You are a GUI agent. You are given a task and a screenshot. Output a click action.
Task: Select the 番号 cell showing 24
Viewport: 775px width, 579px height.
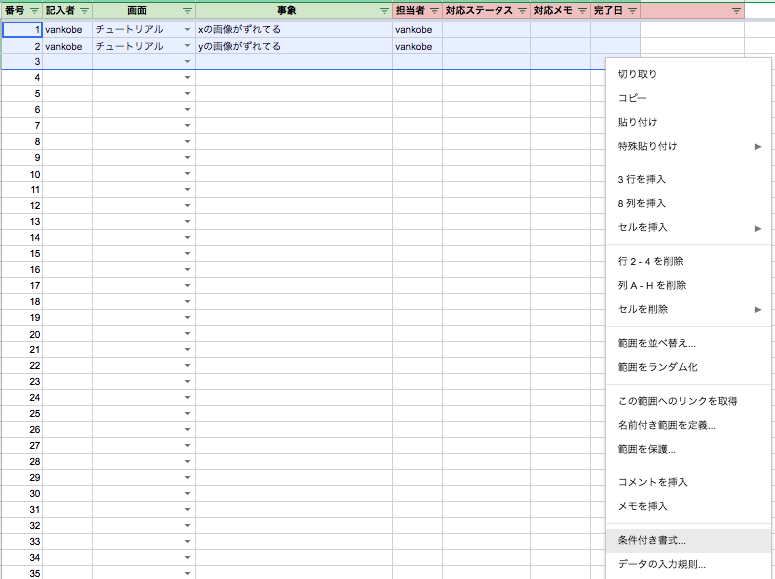[22, 398]
